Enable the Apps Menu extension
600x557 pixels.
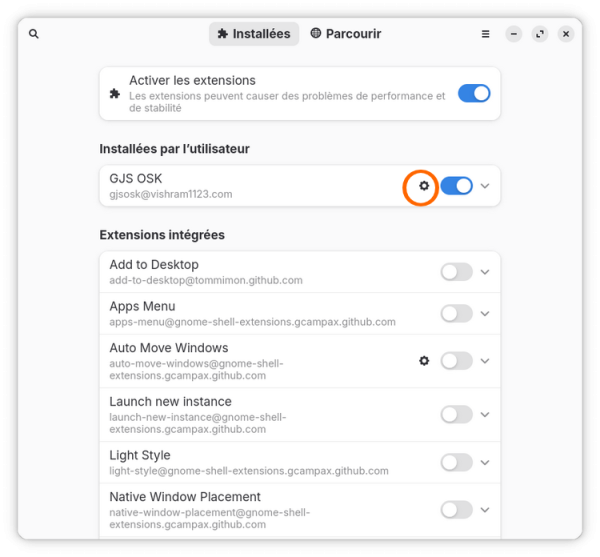[457, 314]
